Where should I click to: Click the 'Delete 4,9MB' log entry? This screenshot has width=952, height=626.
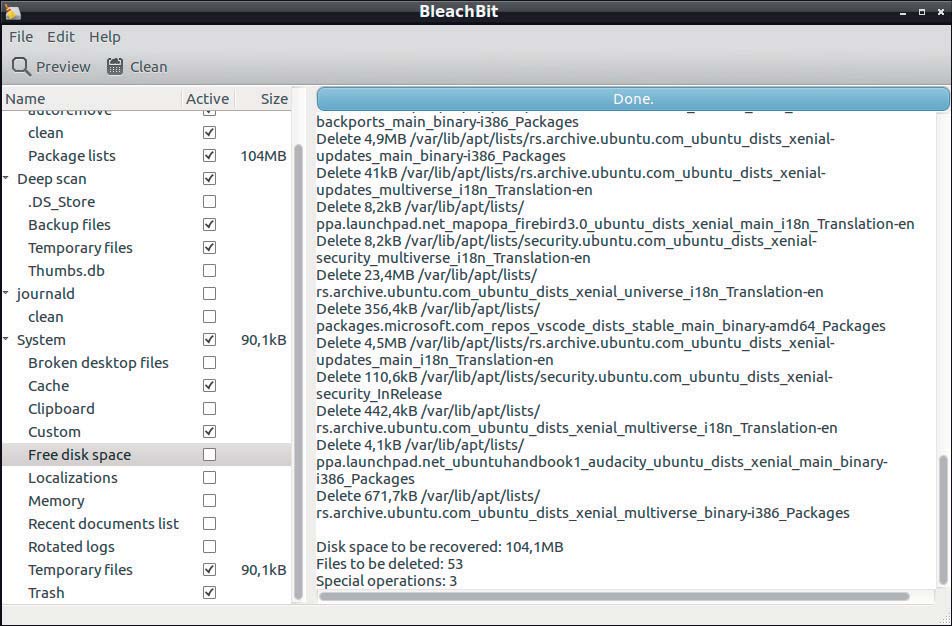coord(576,148)
